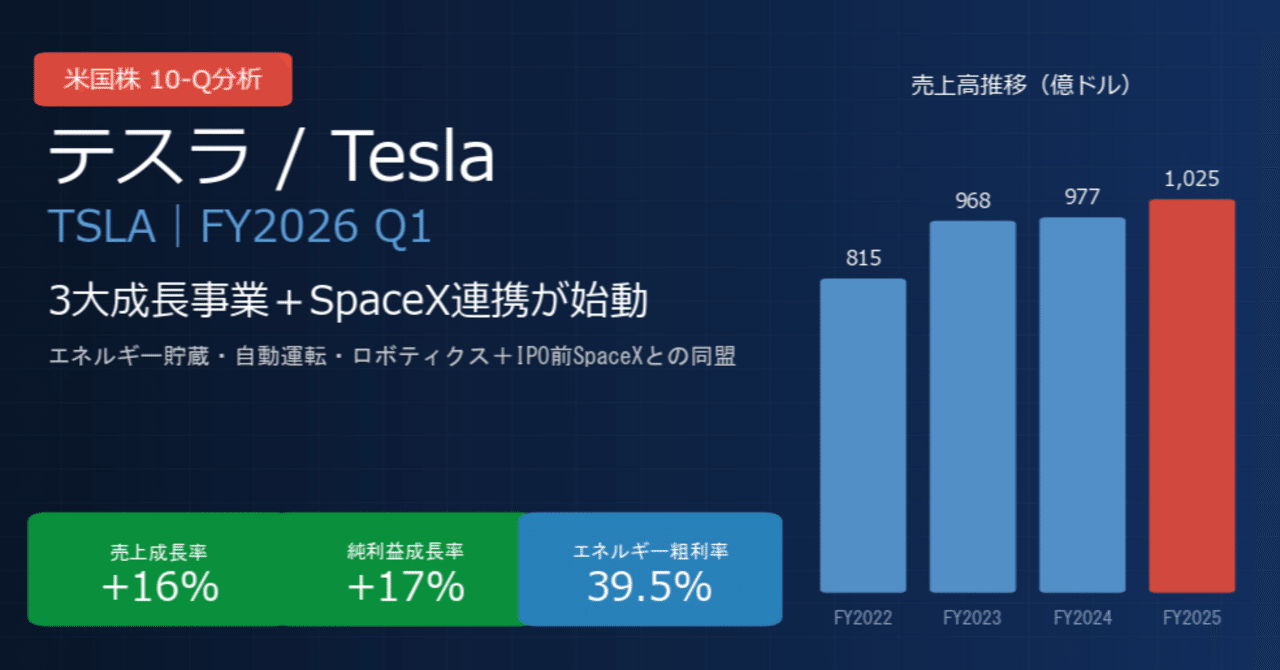Image resolution: width=1280 pixels, height=670 pixels.
Task: Click the エネルギー貯蔵・自動運転 subtitle line
Action: click(x=392, y=357)
